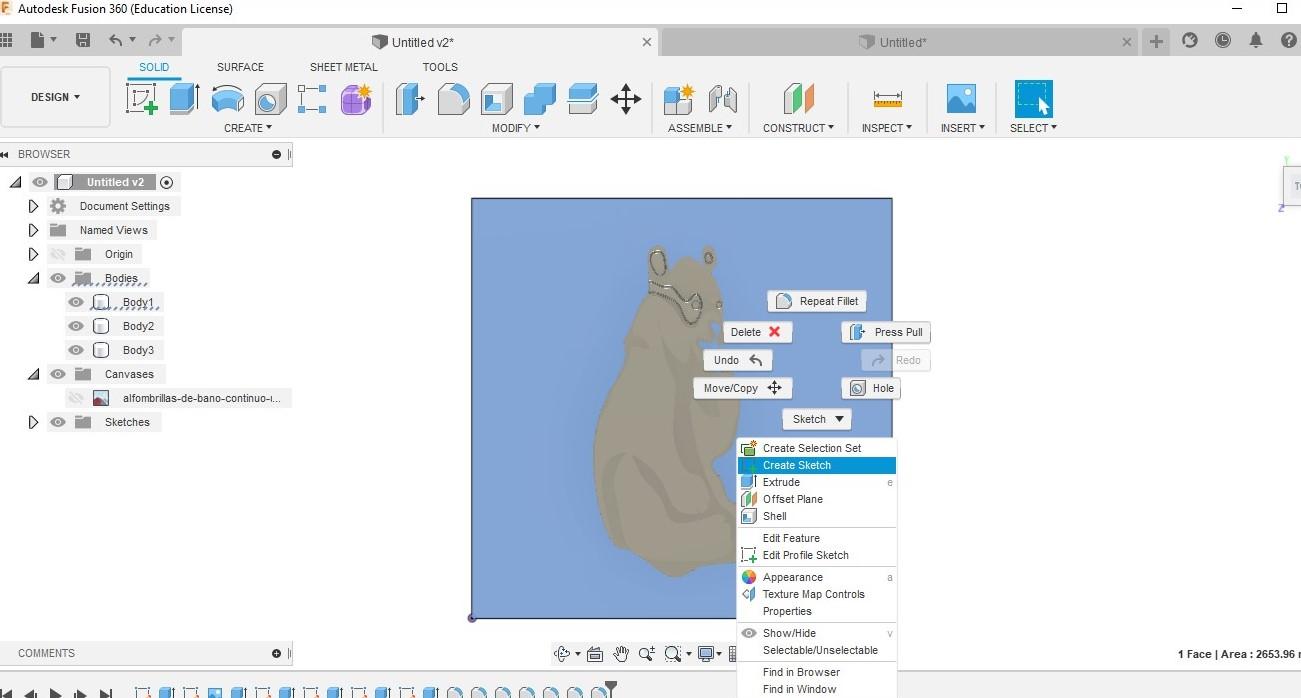Toggle visibility of Body2
The width and height of the screenshot is (1301, 698).
(76, 326)
